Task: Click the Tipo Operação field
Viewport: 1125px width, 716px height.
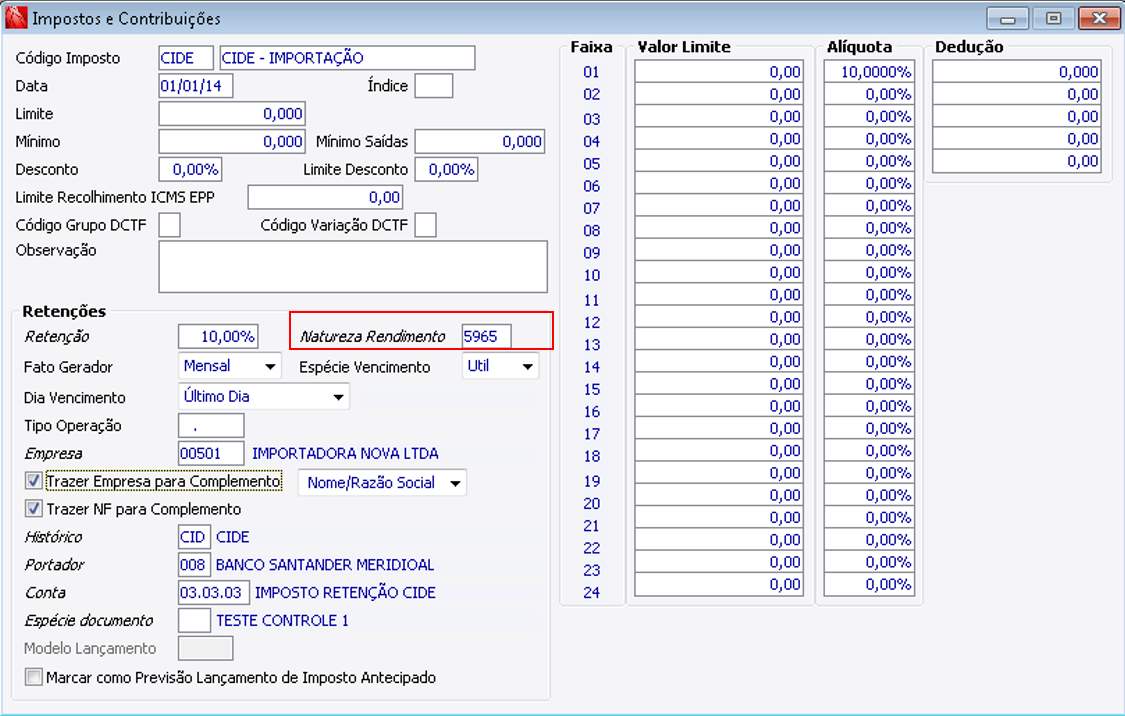Action: [211, 425]
